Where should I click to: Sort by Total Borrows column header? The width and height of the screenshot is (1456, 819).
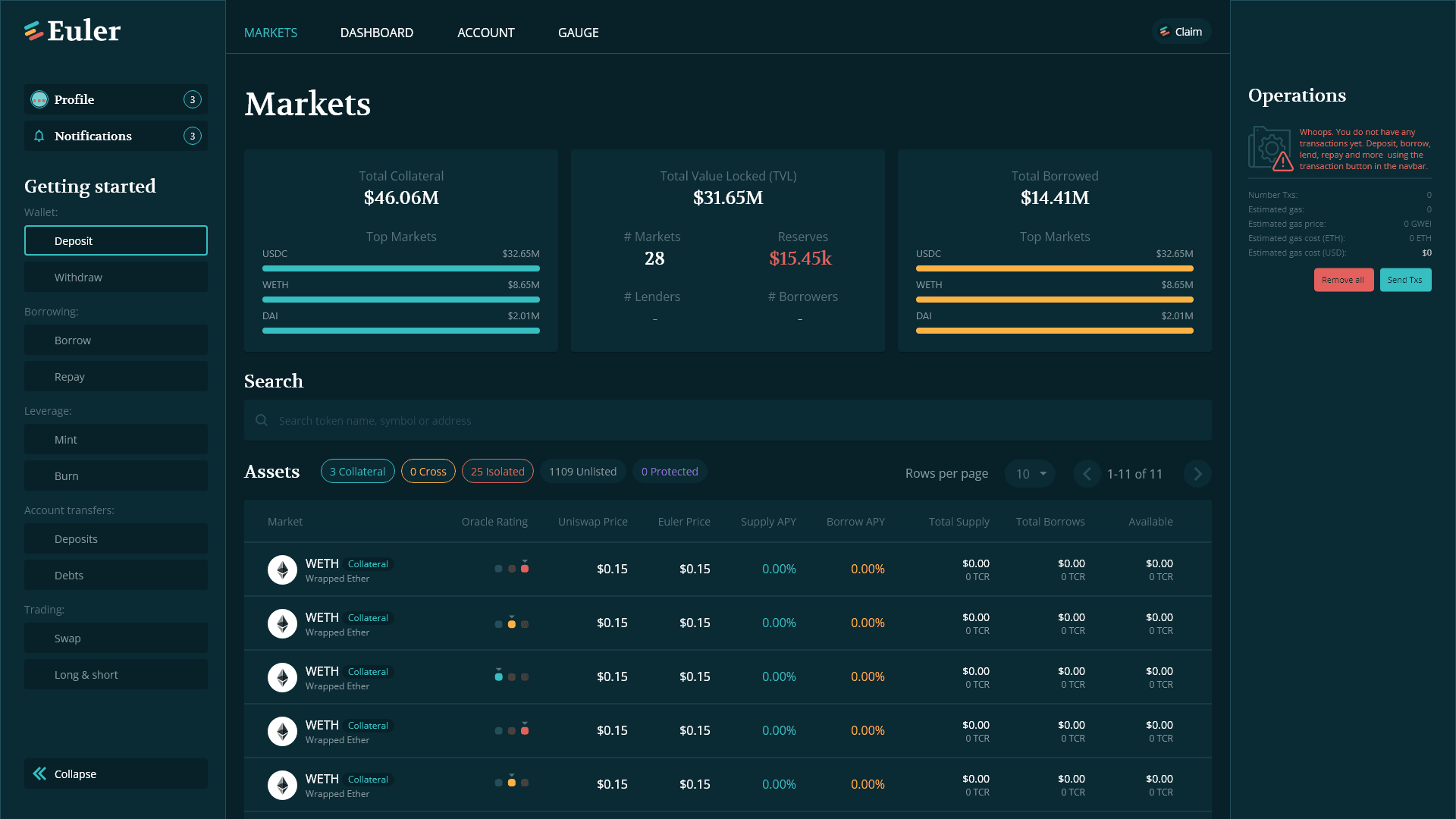[x=1050, y=522]
